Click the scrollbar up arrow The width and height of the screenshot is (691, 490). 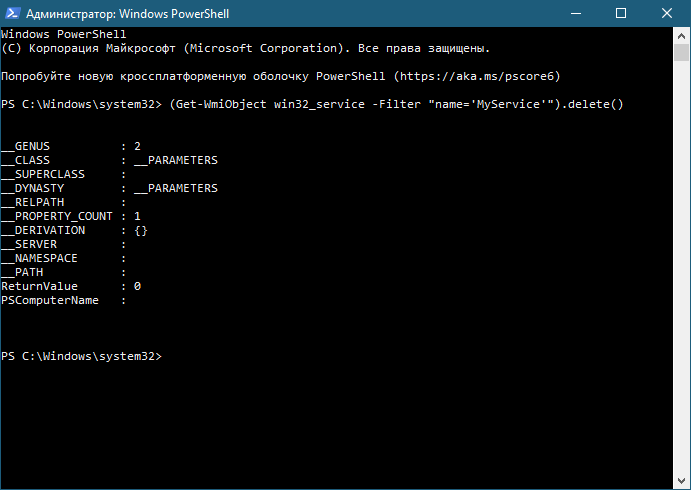click(x=681, y=36)
